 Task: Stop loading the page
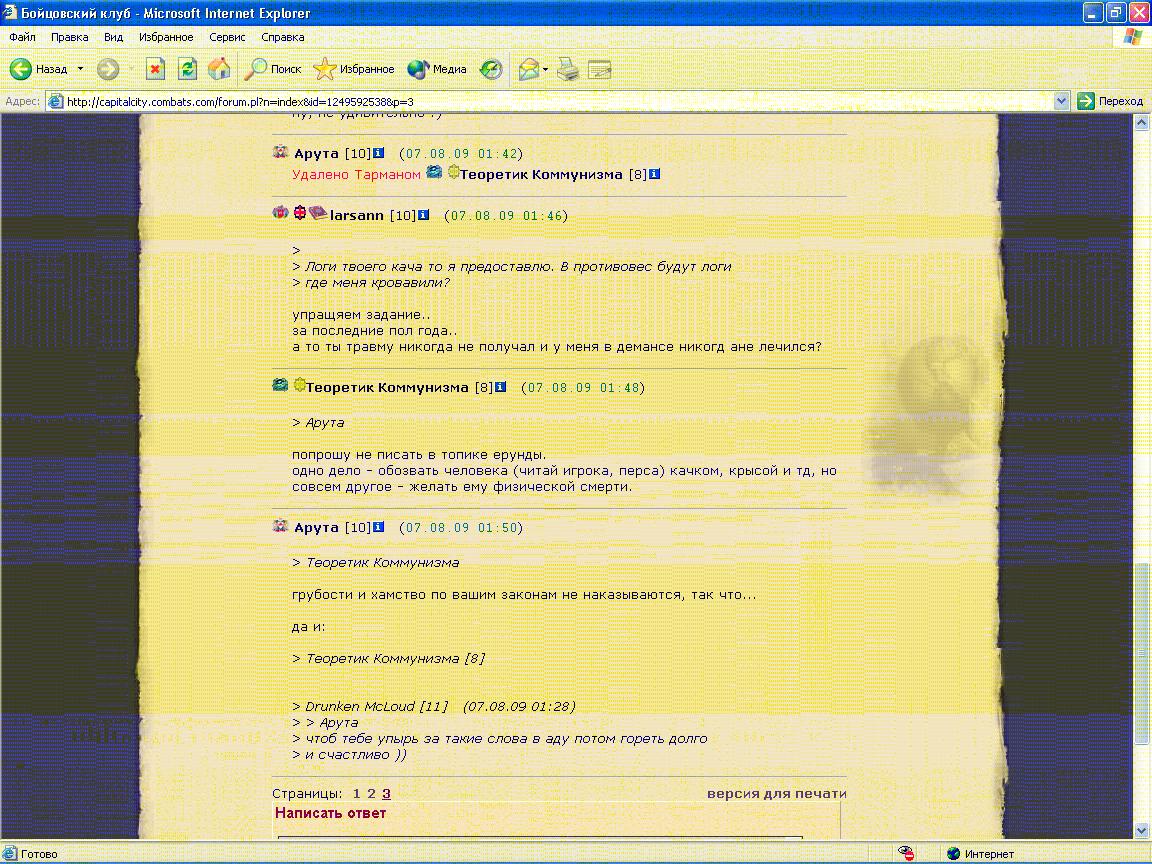(x=155, y=69)
